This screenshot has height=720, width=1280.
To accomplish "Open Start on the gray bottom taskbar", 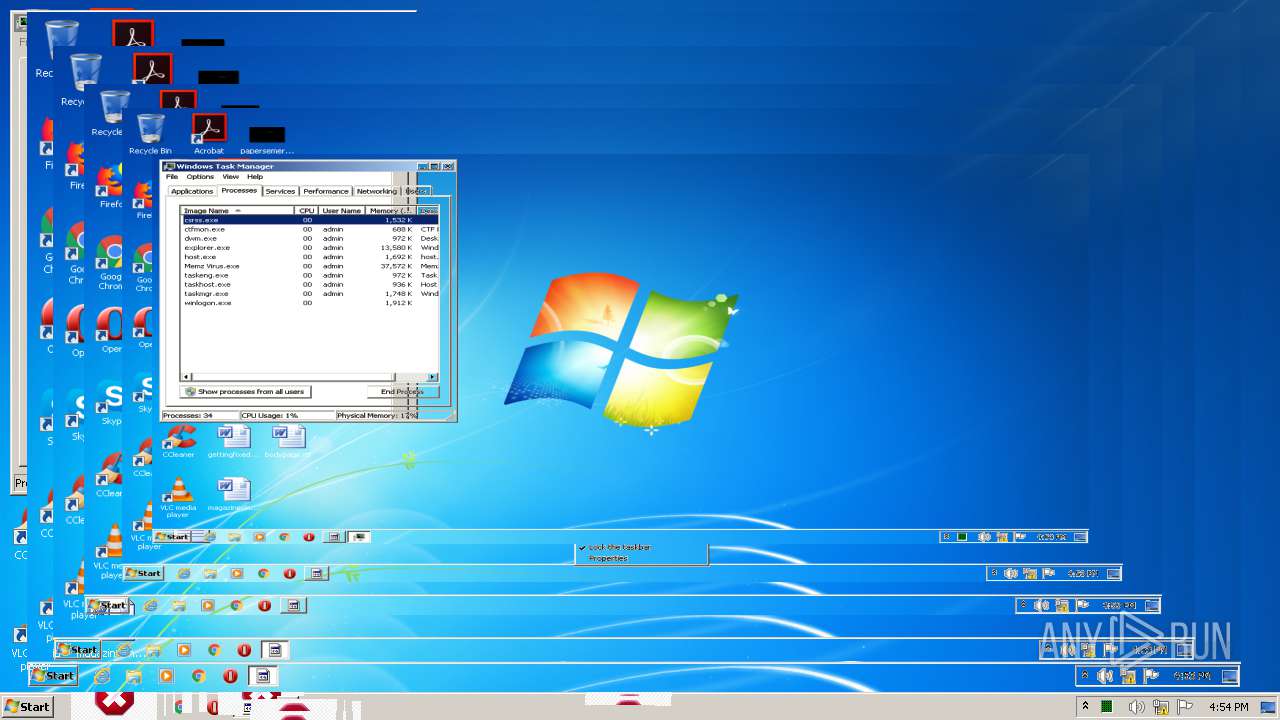I will (27, 706).
